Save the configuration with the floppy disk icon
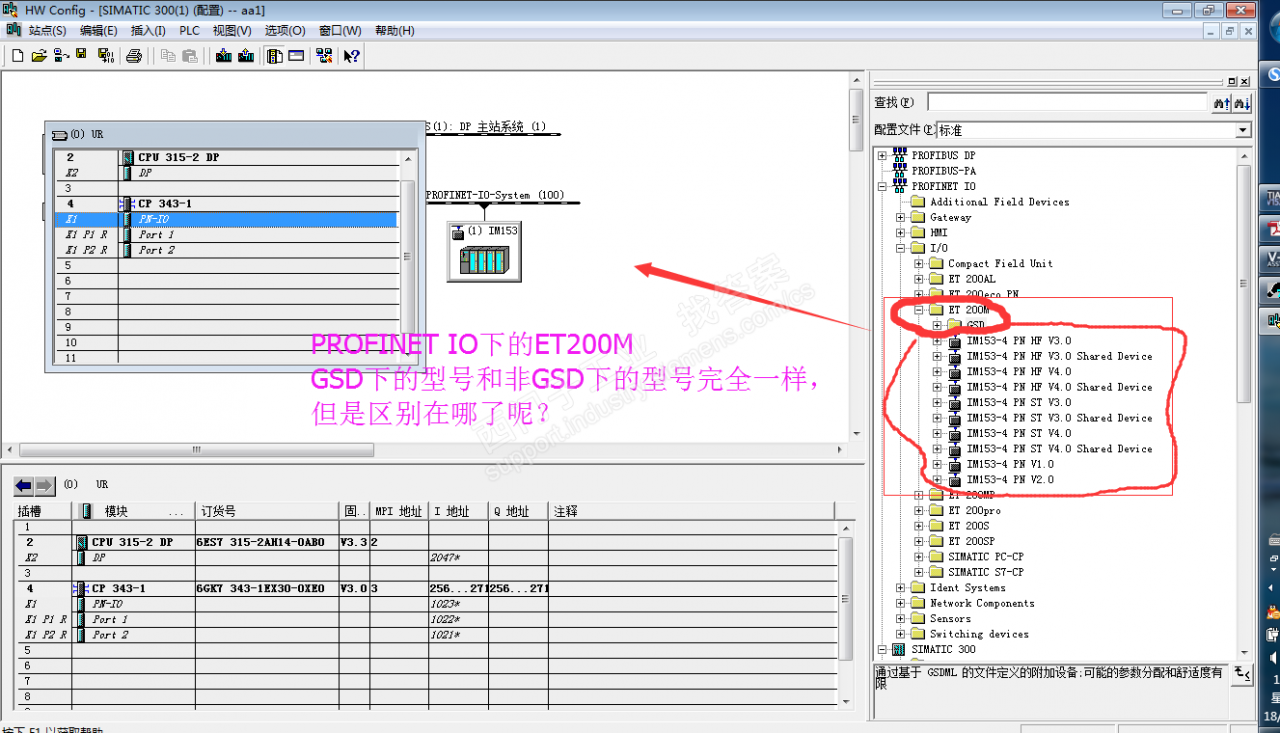 click(x=81, y=56)
